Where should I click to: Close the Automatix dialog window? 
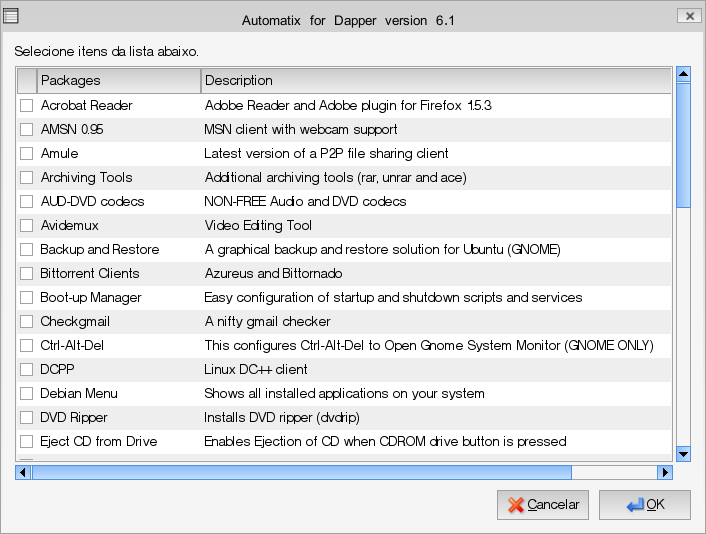click(688, 17)
